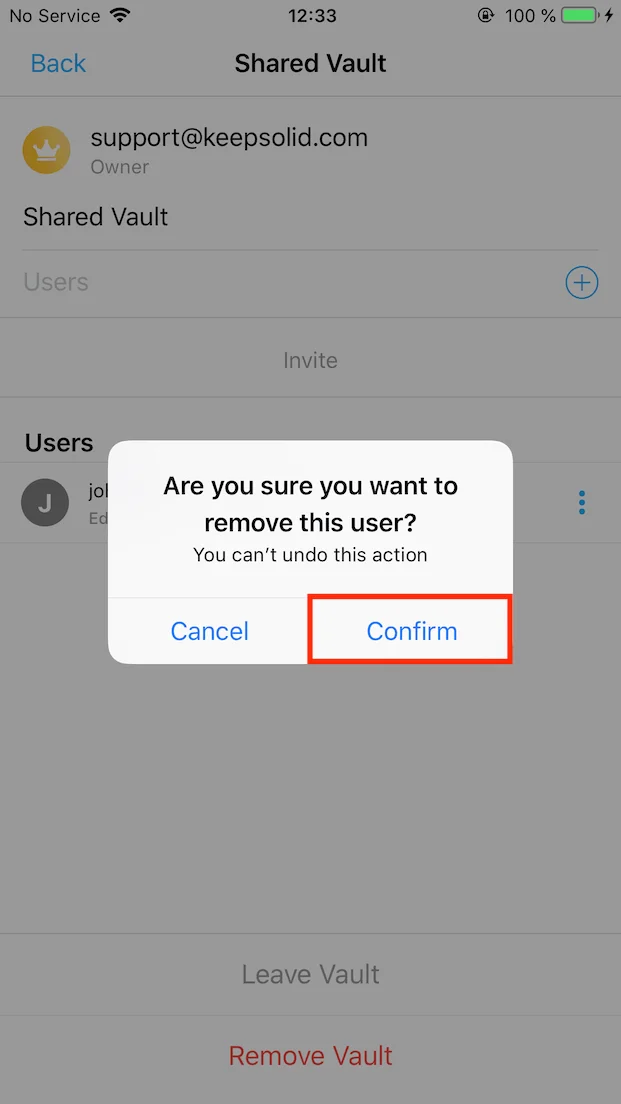Click the Users email input field
Screen dimensions: 621x1104
[x=289, y=282]
